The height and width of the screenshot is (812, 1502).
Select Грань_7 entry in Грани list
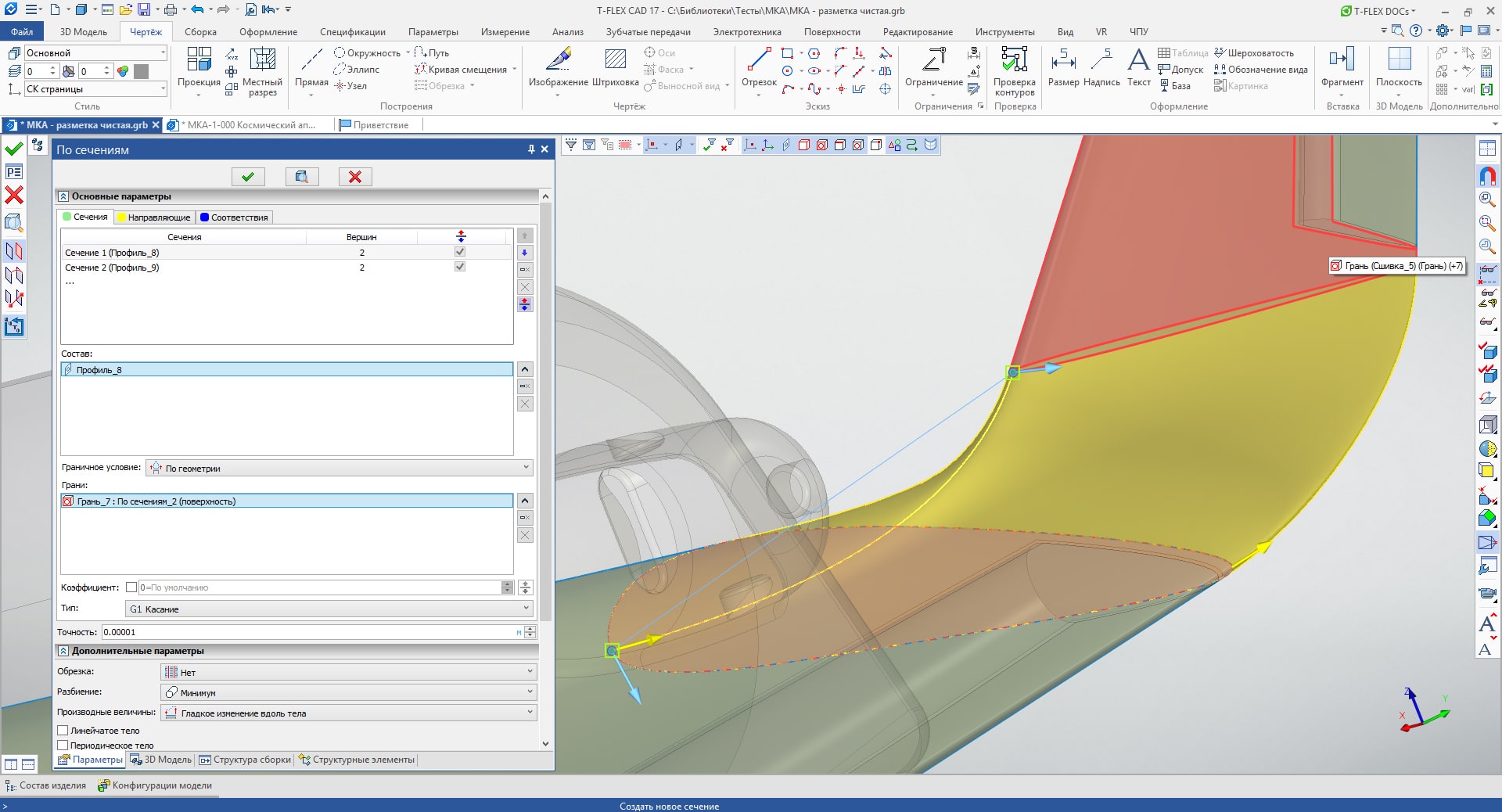[287, 501]
